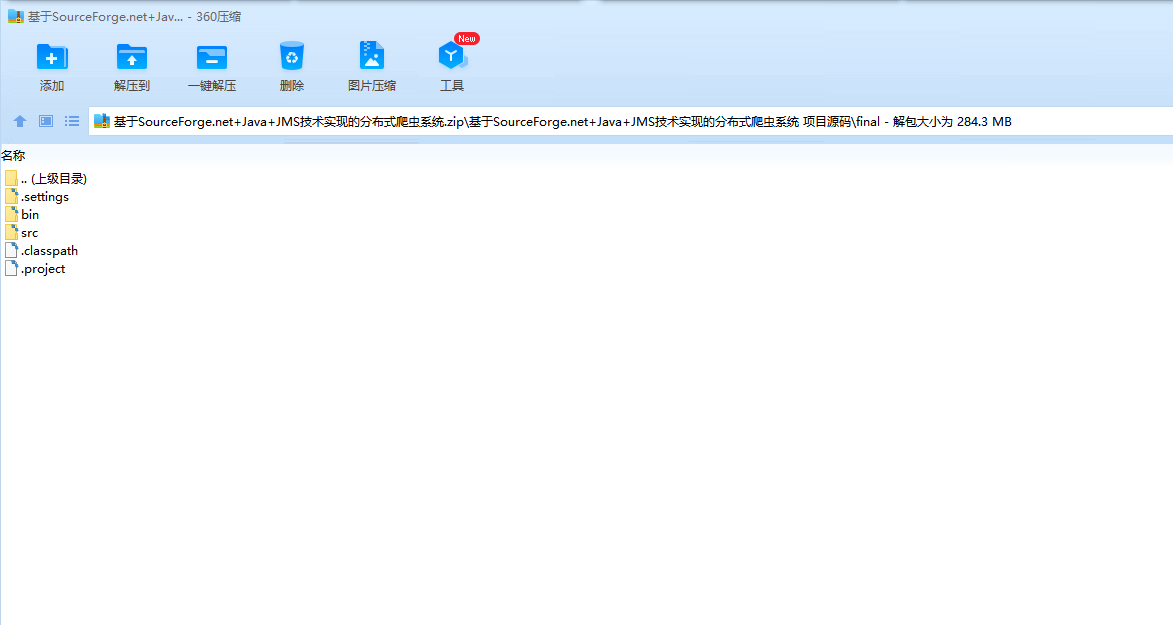Switch to list view icon

coord(72,121)
